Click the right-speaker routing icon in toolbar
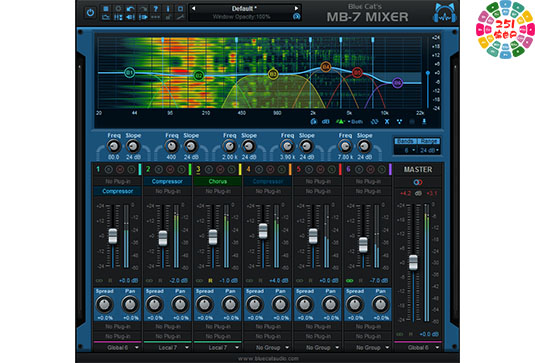 143,17
